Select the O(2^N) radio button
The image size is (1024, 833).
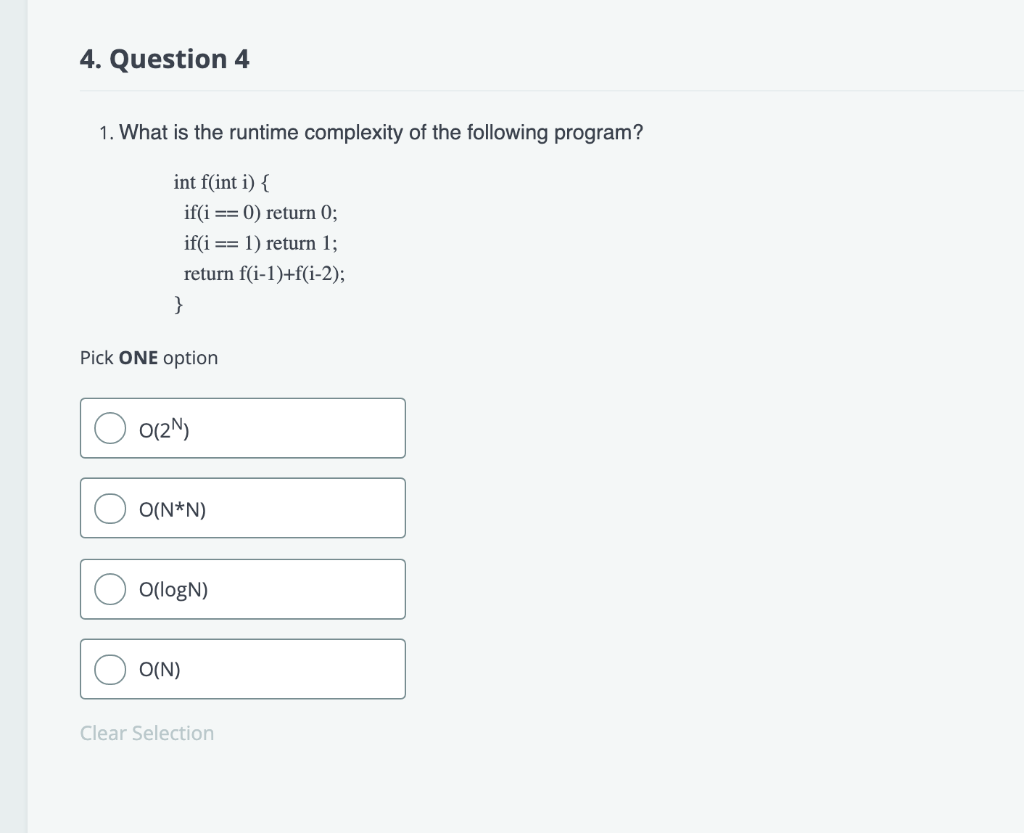[109, 427]
